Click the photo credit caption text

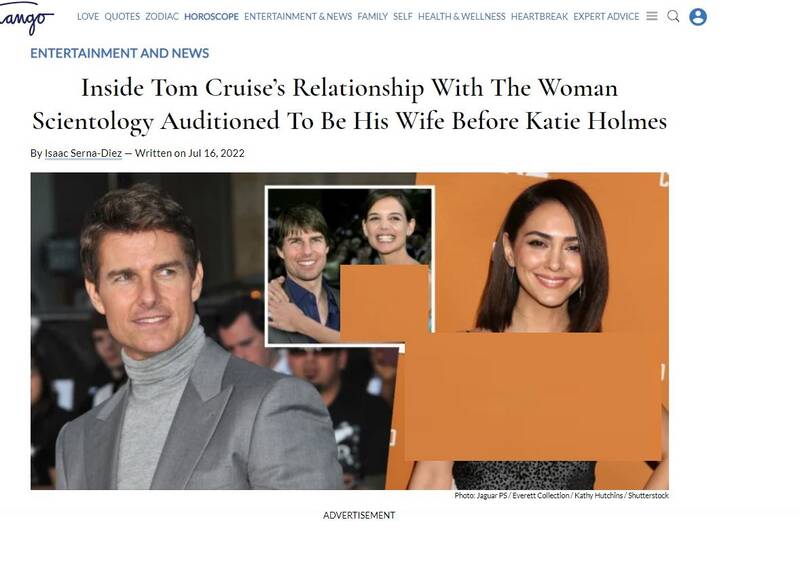[x=561, y=495]
